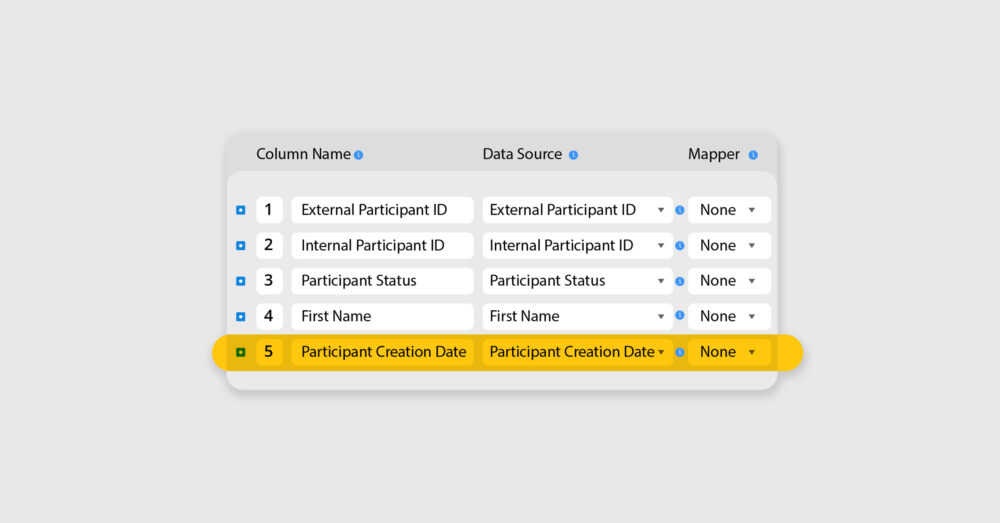Open First Name data source dropdown
Viewport: 1000px width, 523px height.
tap(577, 316)
